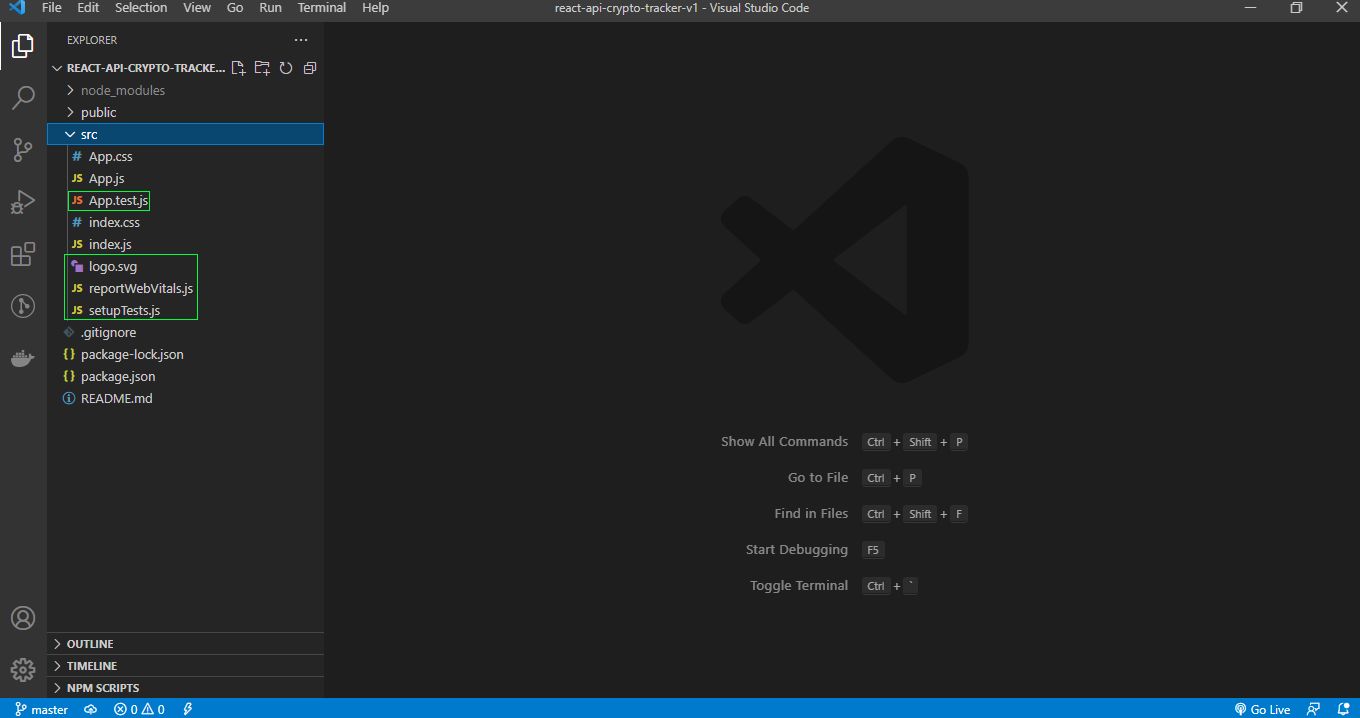Click the Go to File hint text
The height and width of the screenshot is (718, 1360).
click(818, 477)
